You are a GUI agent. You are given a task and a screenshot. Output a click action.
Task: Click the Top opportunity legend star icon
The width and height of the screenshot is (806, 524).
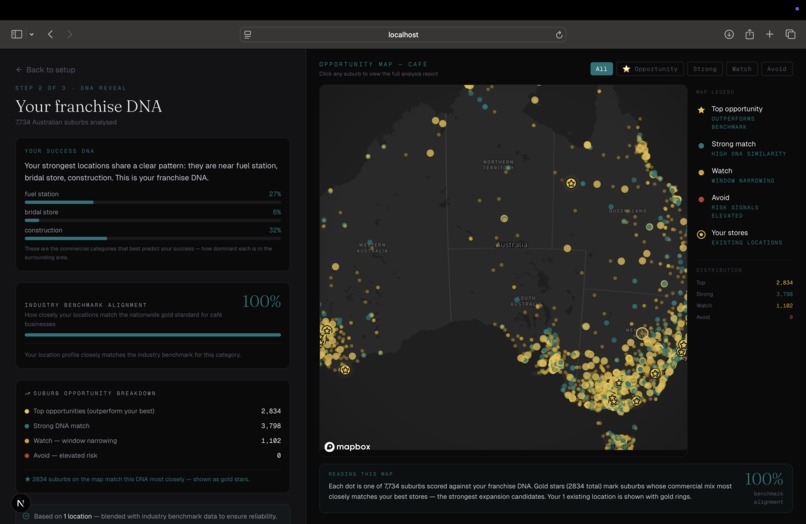point(701,110)
